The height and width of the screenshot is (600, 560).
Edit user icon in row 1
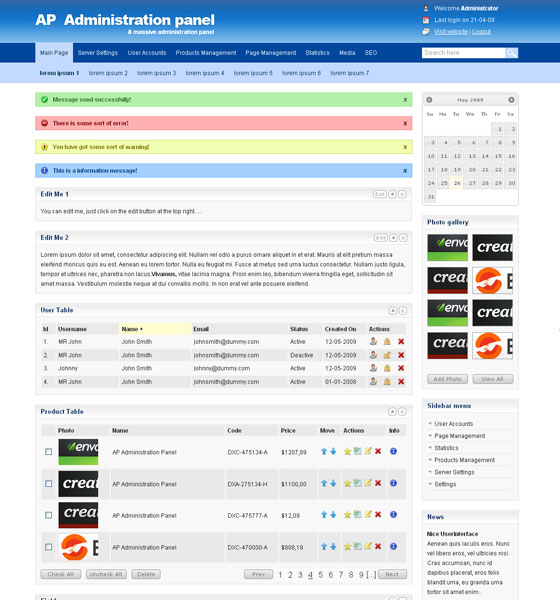[373, 342]
